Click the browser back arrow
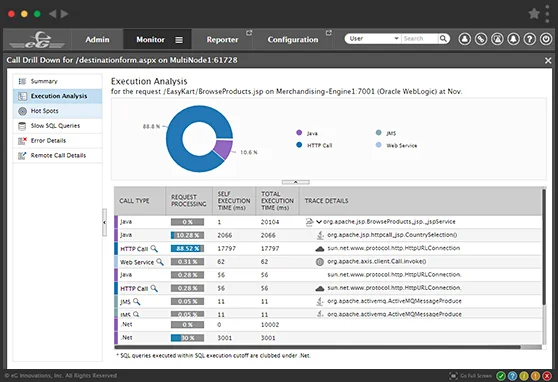 53,14
